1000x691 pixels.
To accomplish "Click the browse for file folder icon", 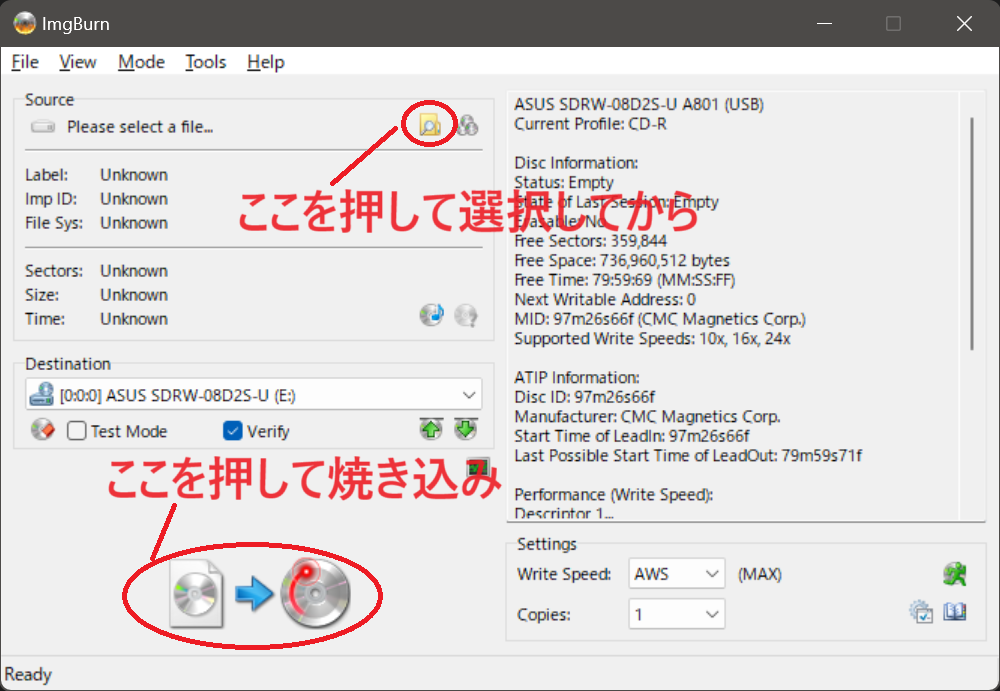I will 430,125.
